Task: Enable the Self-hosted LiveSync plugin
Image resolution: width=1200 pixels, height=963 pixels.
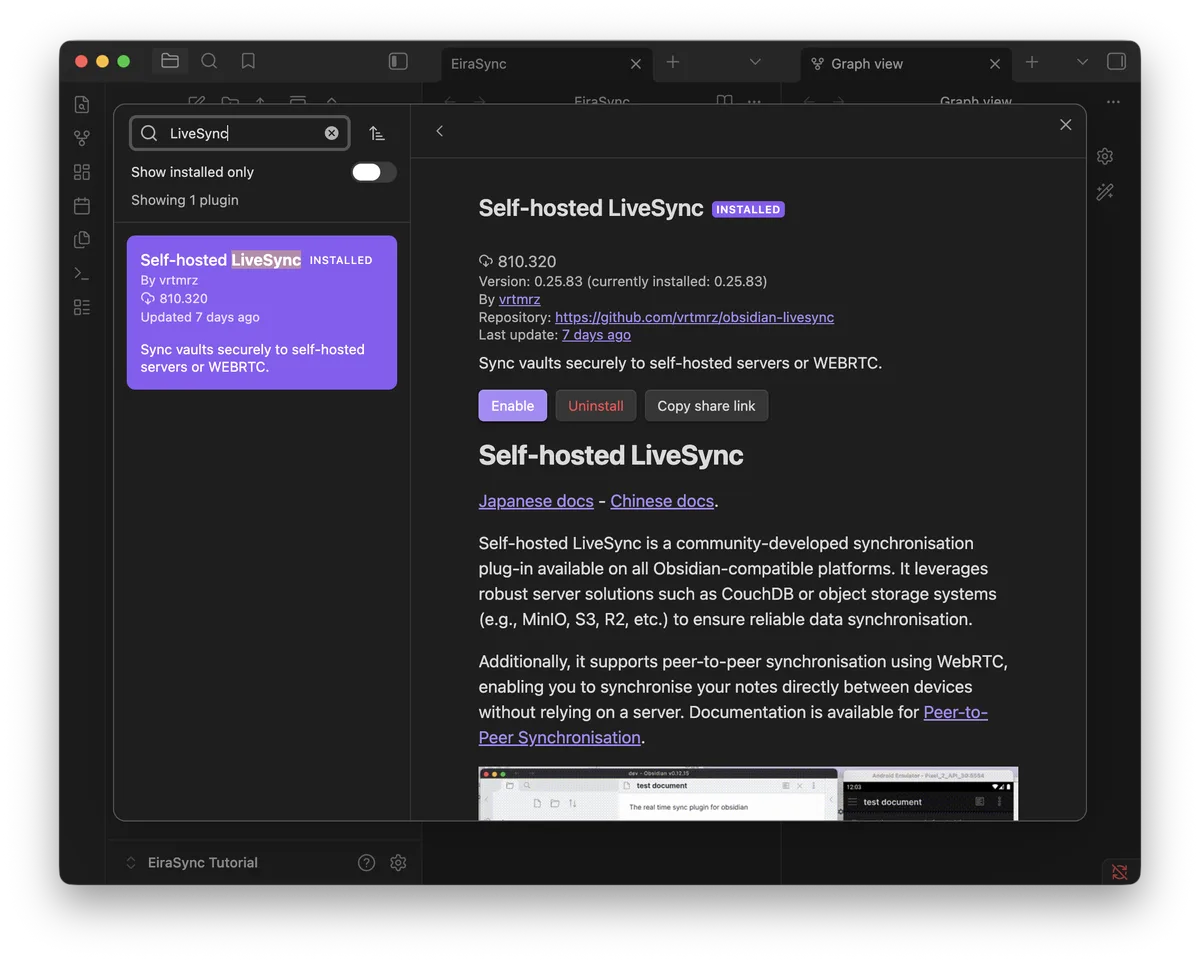Action: tap(513, 406)
